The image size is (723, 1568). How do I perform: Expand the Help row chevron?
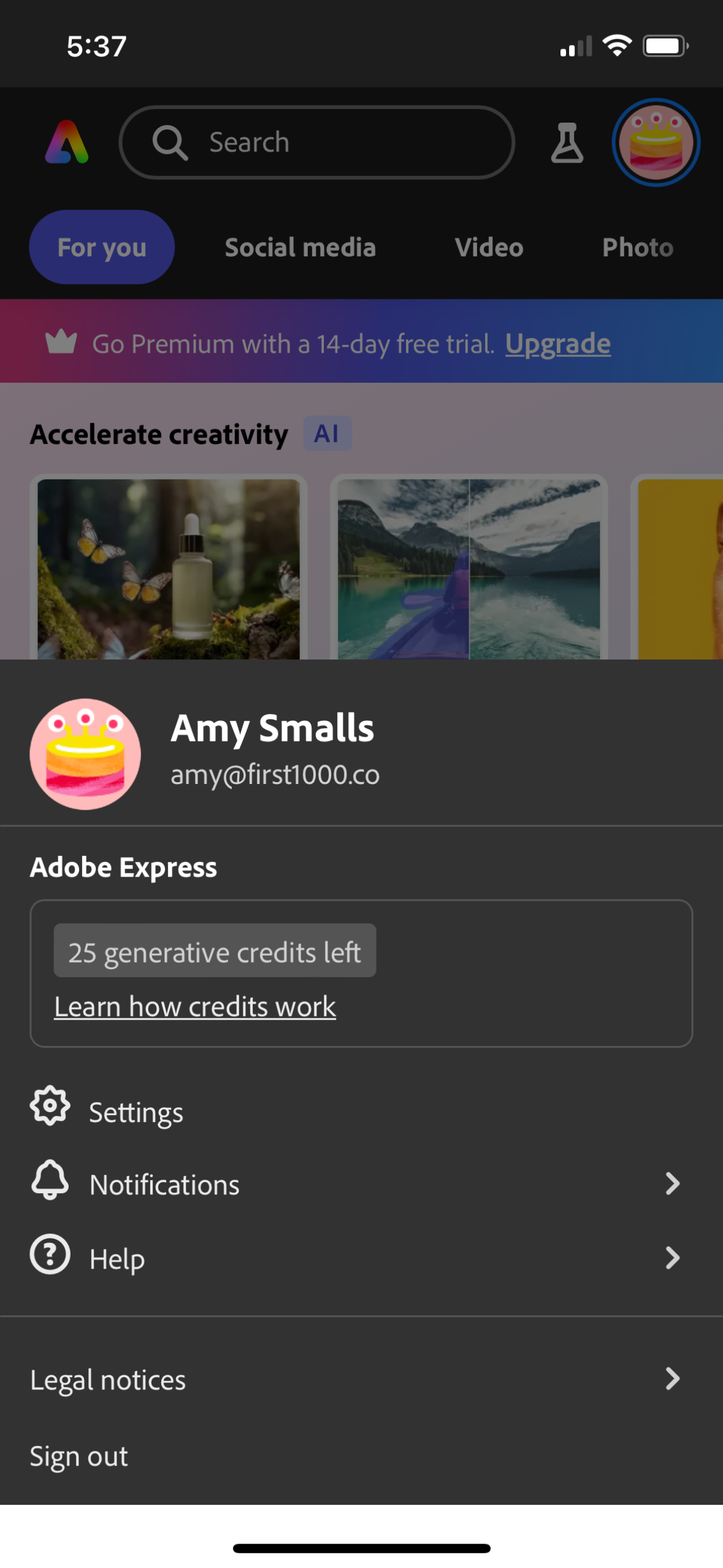673,1258
